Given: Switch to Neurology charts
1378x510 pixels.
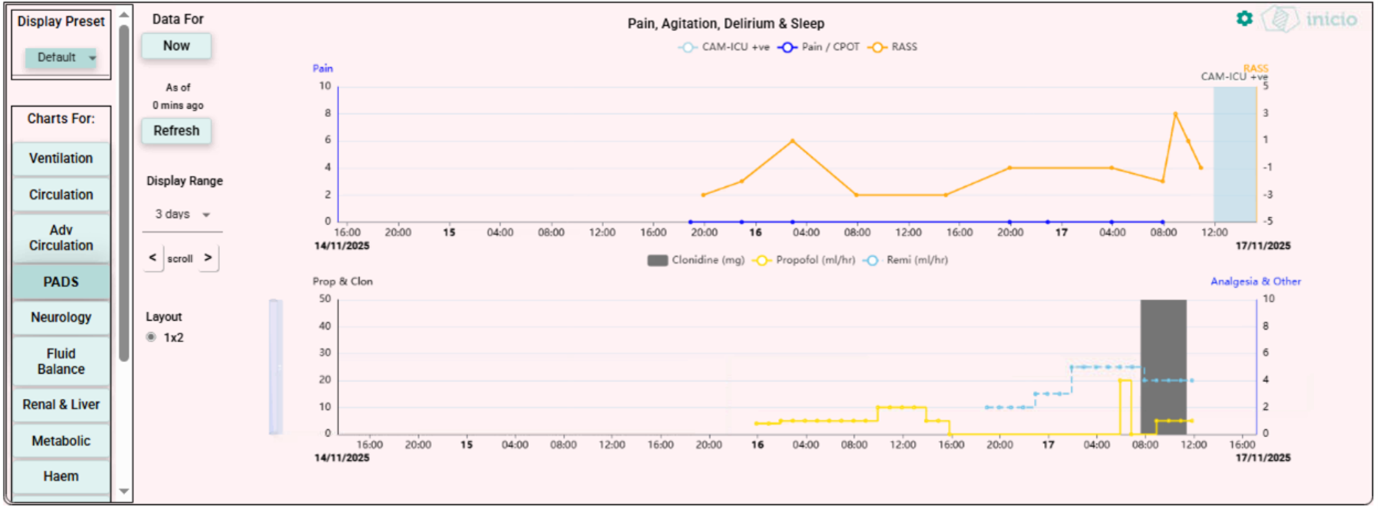Looking at the screenshot, I should [61, 318].
